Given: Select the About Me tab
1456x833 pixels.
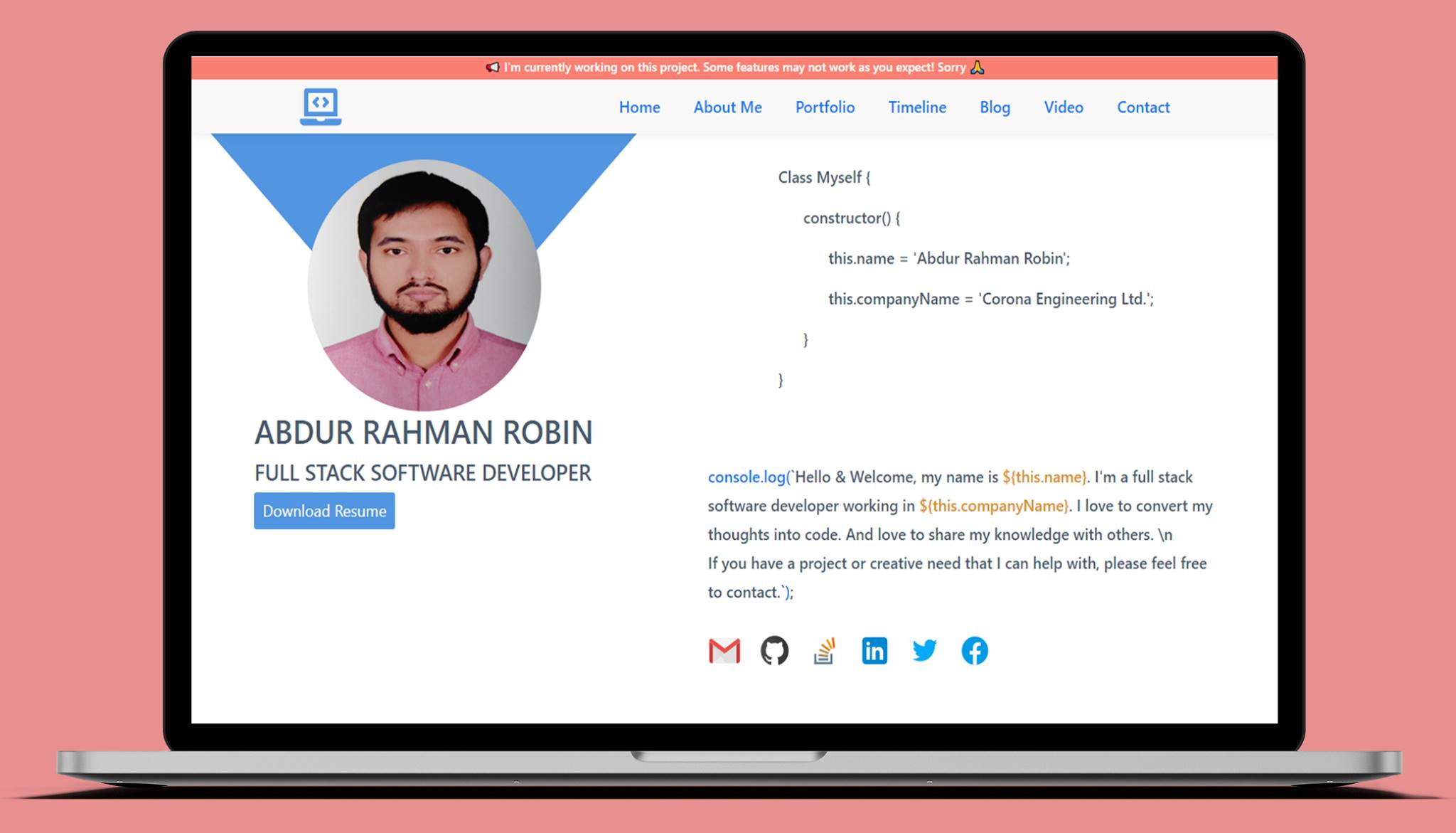Looking at the screenshot, I should coord(727,107).
